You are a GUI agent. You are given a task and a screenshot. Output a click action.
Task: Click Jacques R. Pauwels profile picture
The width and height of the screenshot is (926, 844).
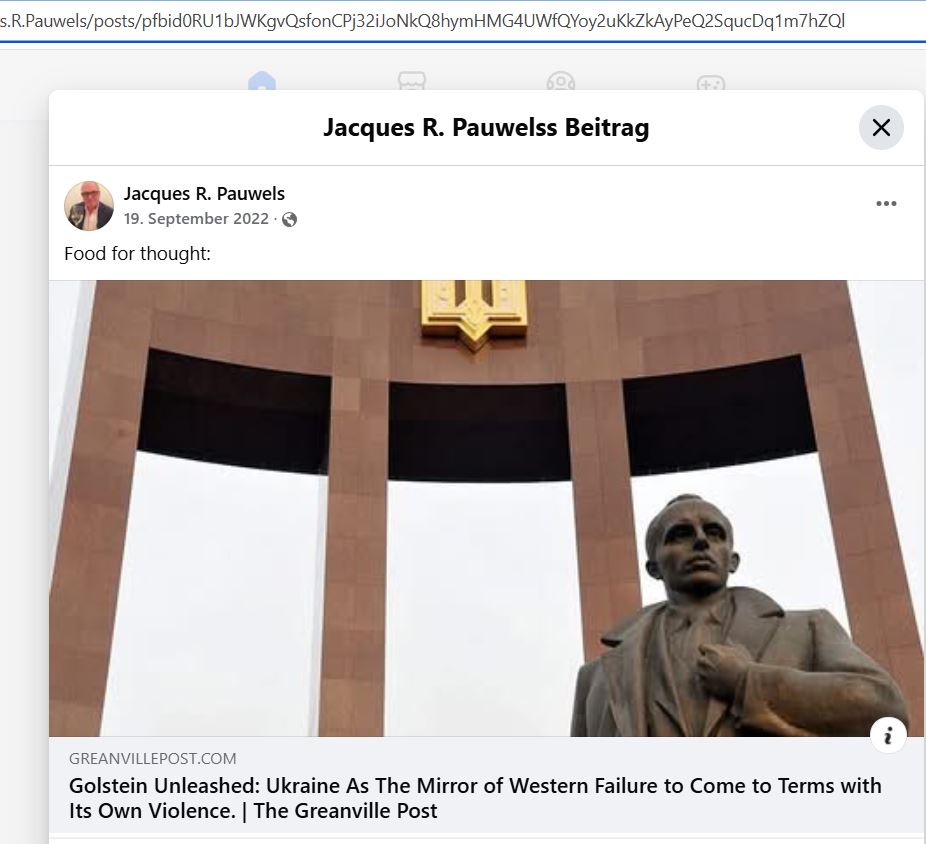click(89, 206)
